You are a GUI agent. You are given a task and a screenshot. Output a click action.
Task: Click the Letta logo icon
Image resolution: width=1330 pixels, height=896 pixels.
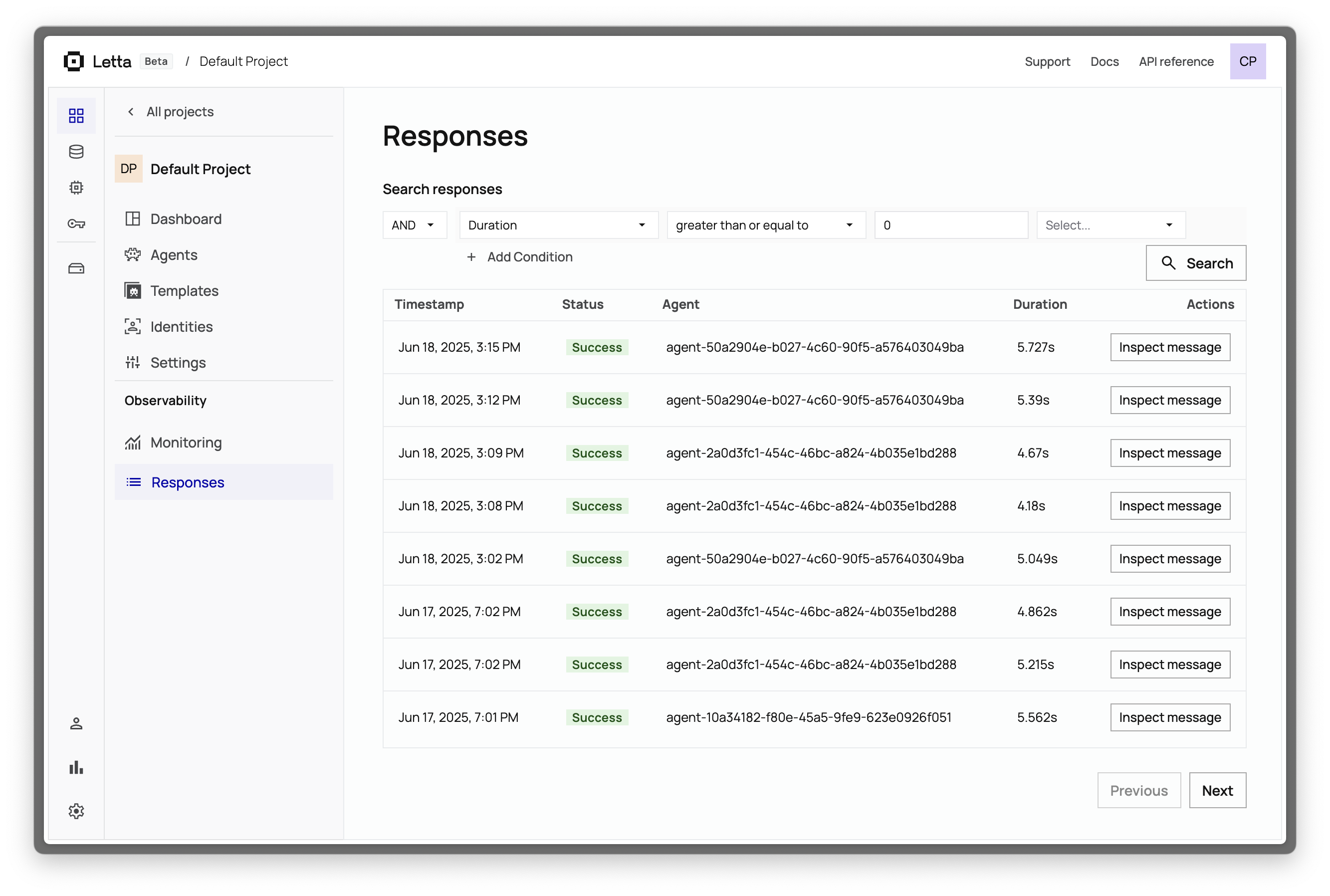[x=74, y=61]
